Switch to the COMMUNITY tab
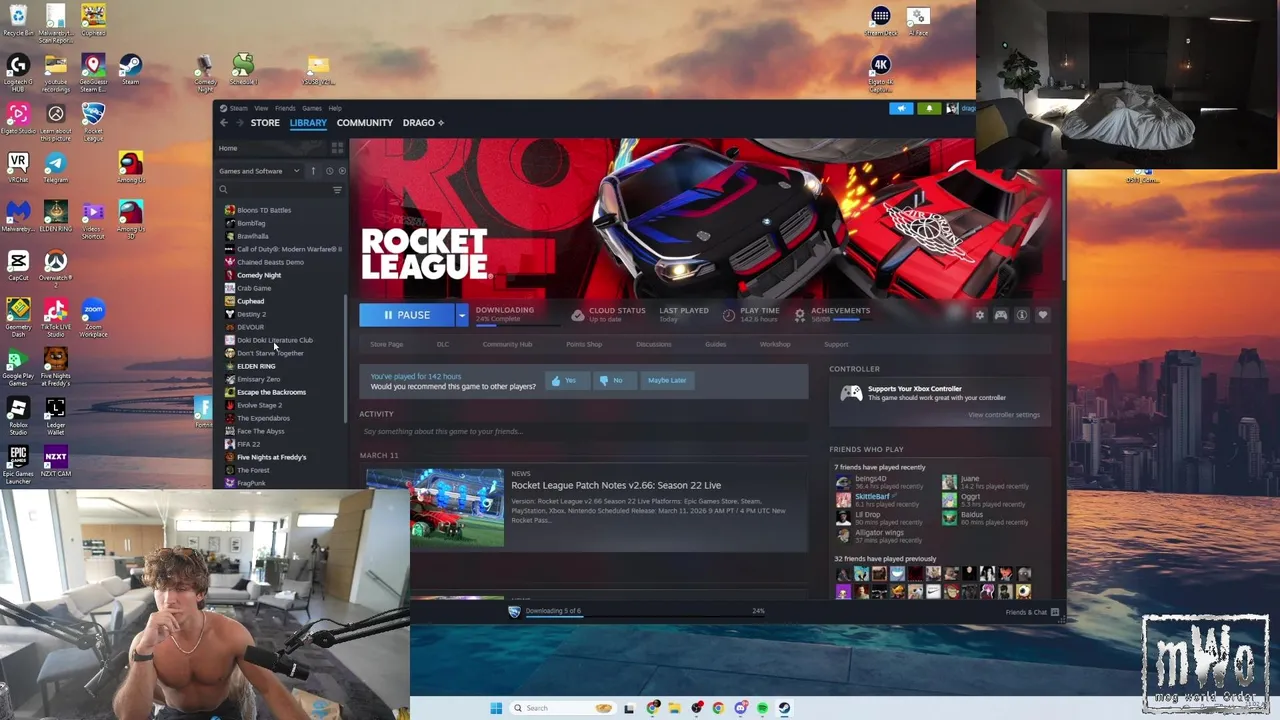 click(365, 123)
